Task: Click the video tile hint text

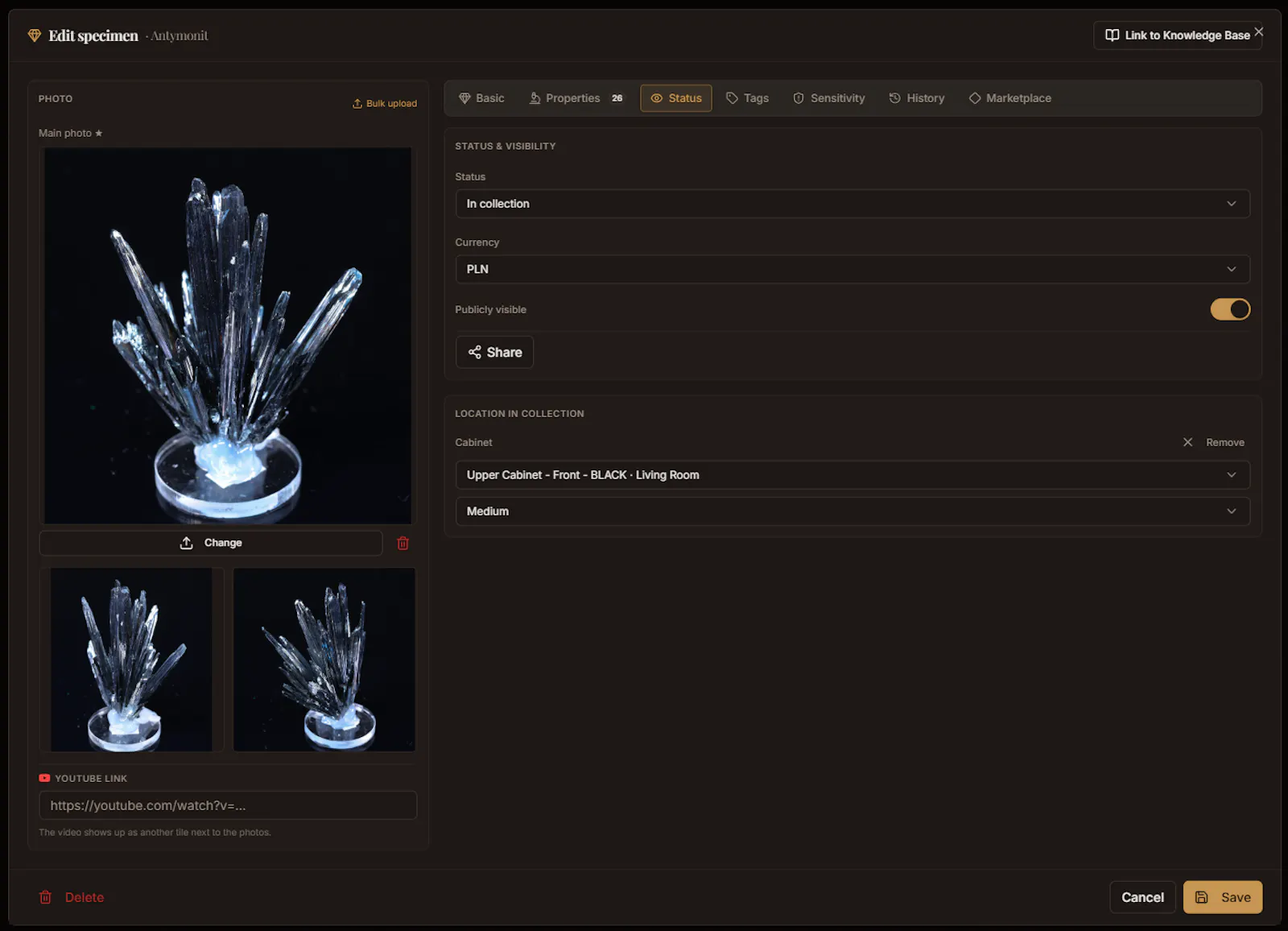Action: [155, 833]
